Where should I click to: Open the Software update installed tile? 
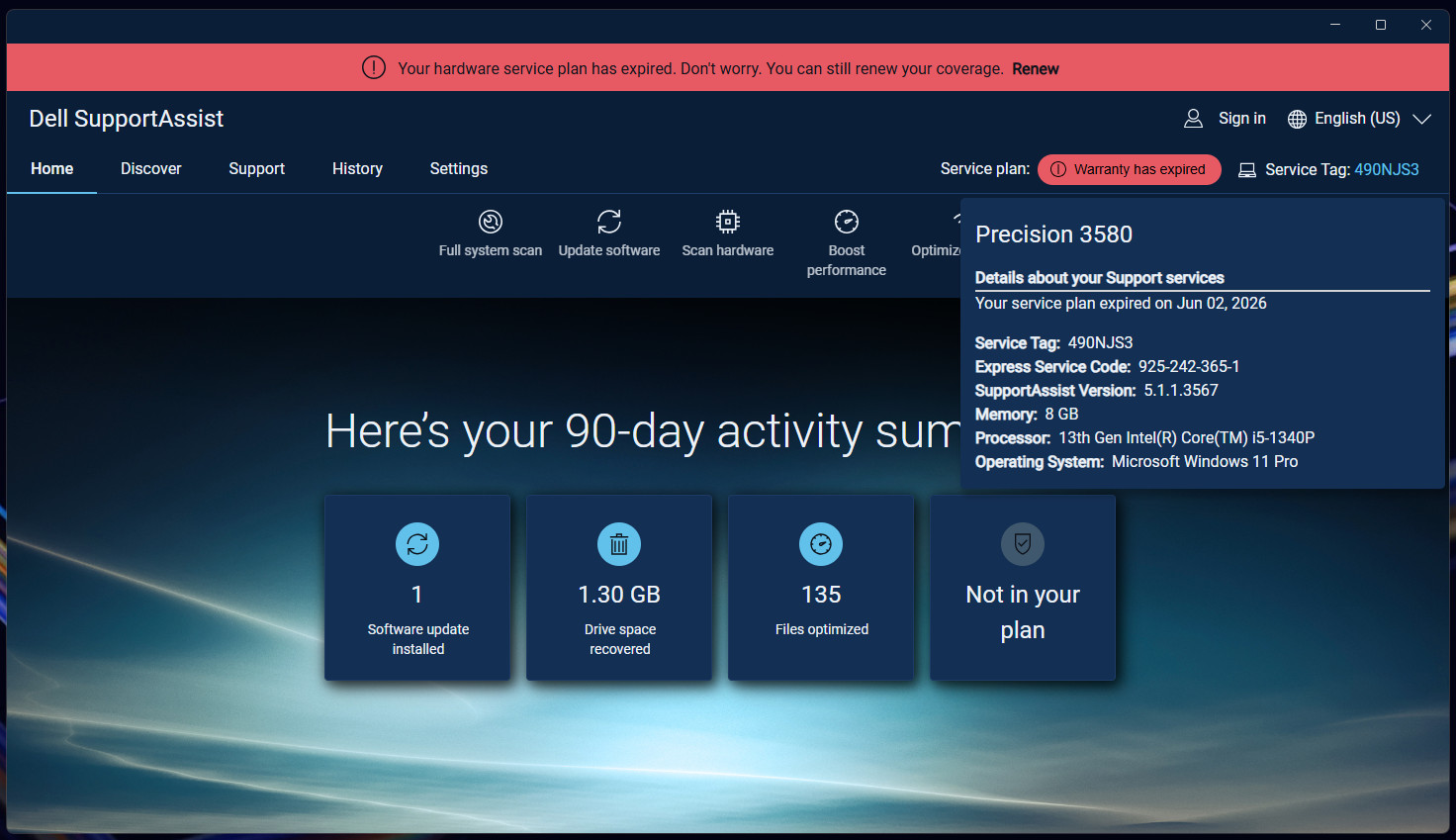pyautogui.click(x=417, y=588)
